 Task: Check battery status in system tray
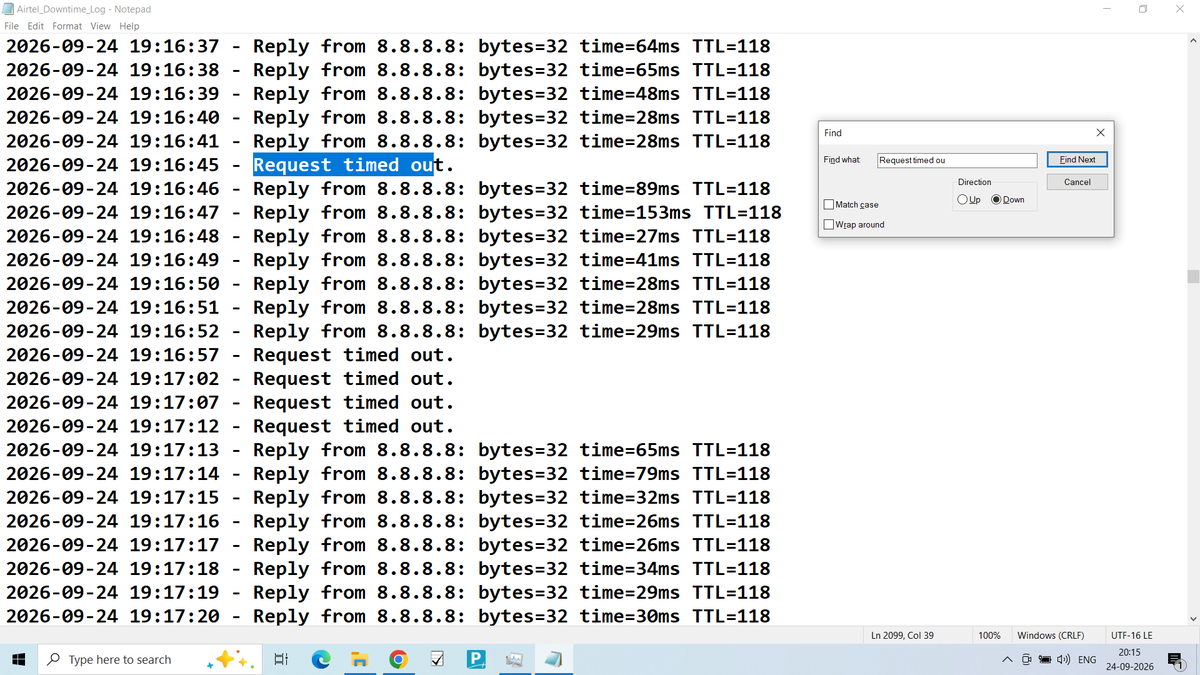[x=1045, y=660]
